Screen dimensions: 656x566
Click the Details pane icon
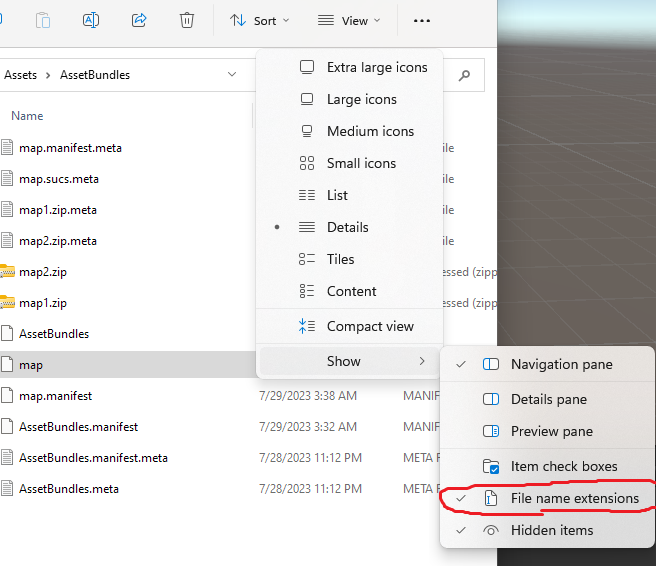pos(491,400)
